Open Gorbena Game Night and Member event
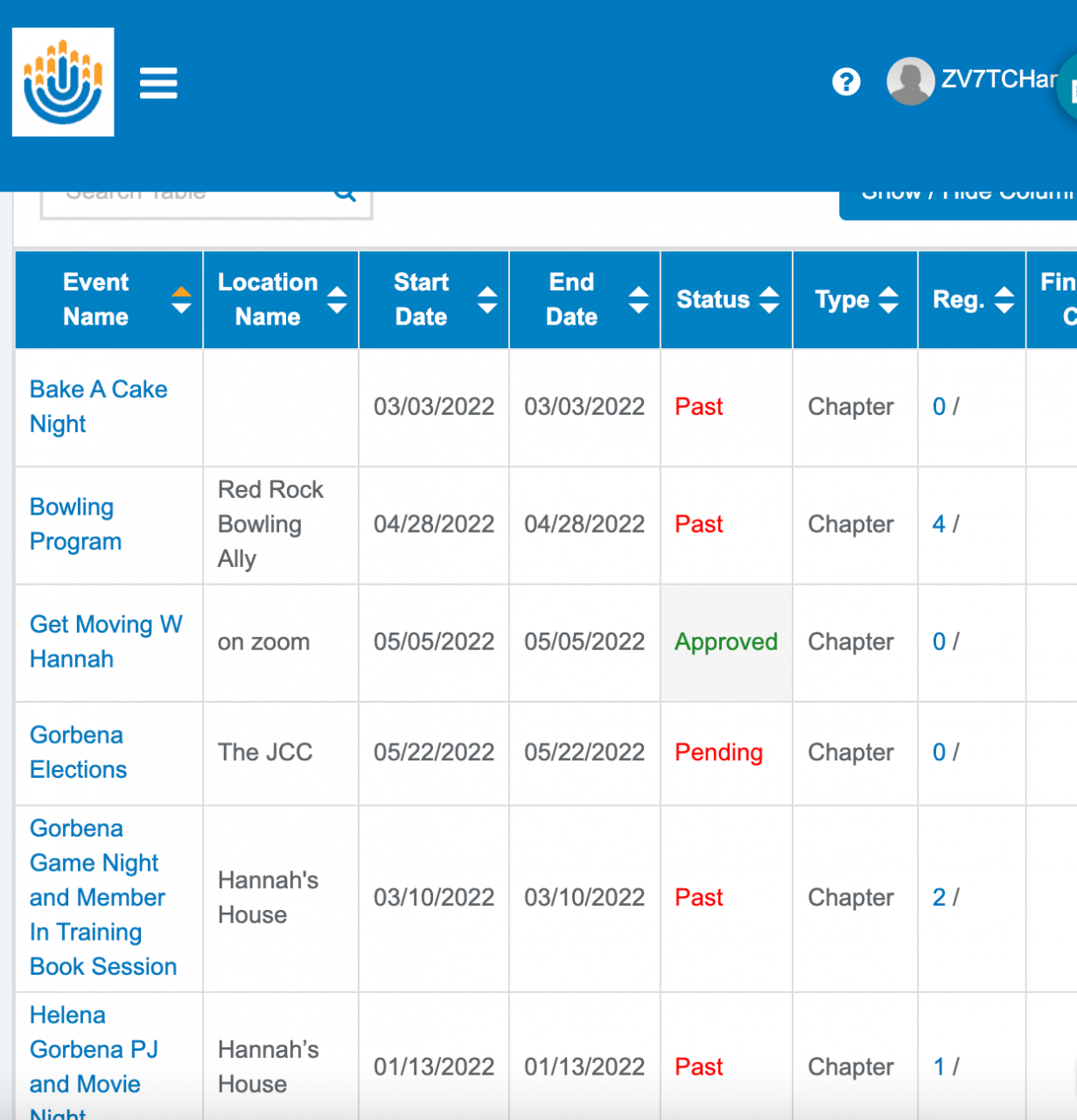The height and width of the screenshot is (1120, 1077). [x=102, y=897]
